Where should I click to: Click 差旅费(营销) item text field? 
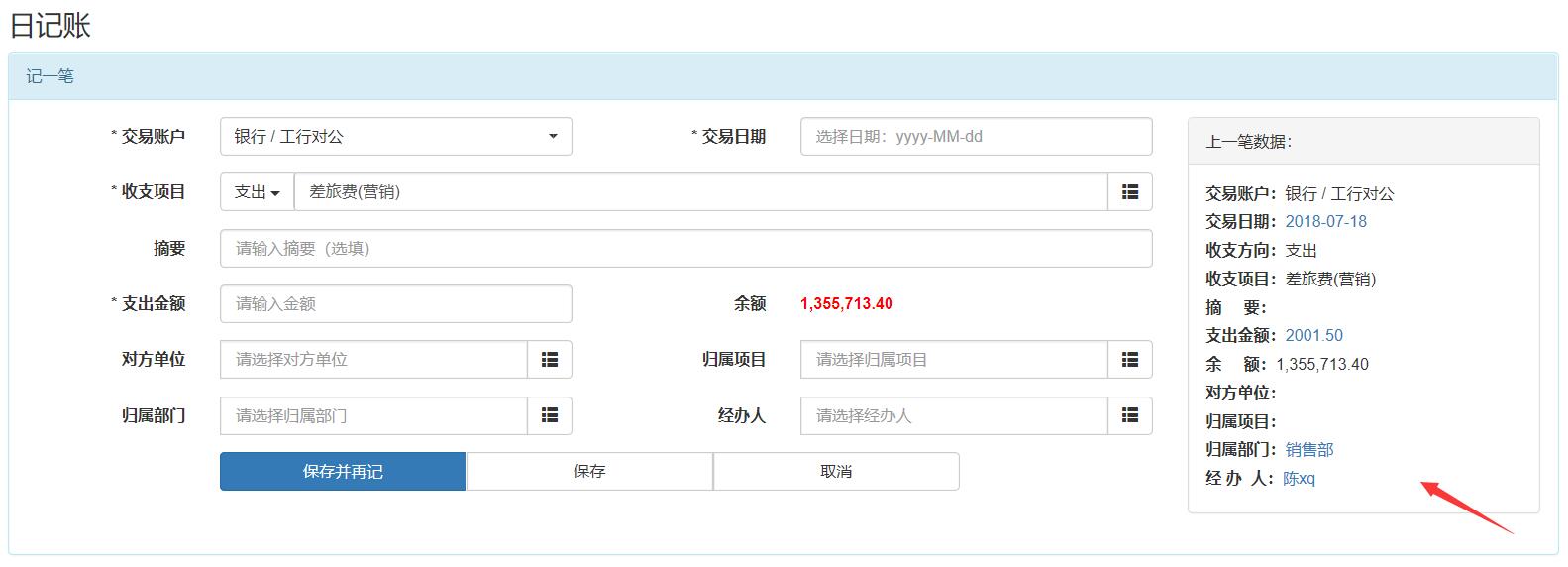pyautogui.click(x=699, y=192)
